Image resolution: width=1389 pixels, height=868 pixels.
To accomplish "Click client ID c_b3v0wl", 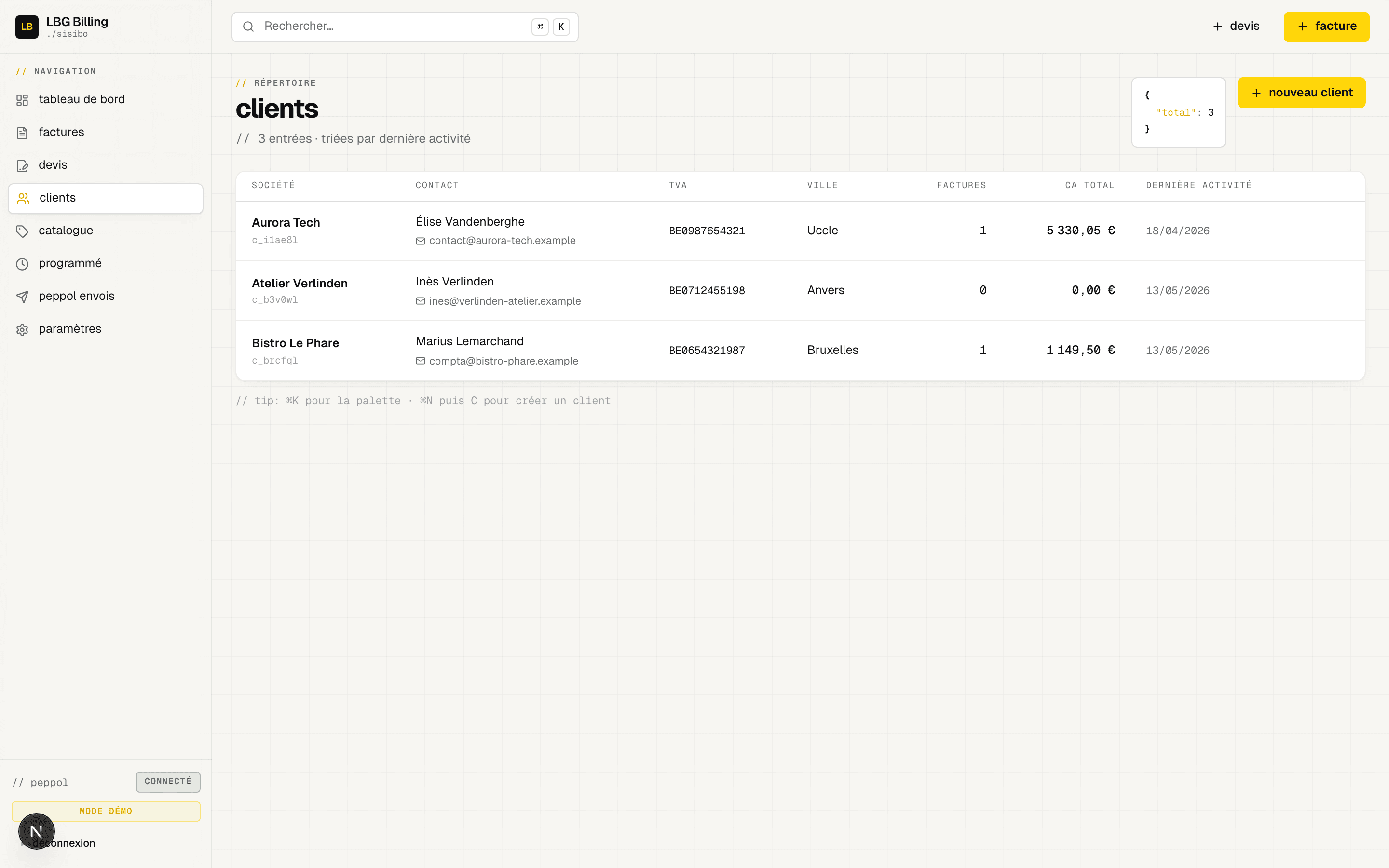I will [274, 299].
